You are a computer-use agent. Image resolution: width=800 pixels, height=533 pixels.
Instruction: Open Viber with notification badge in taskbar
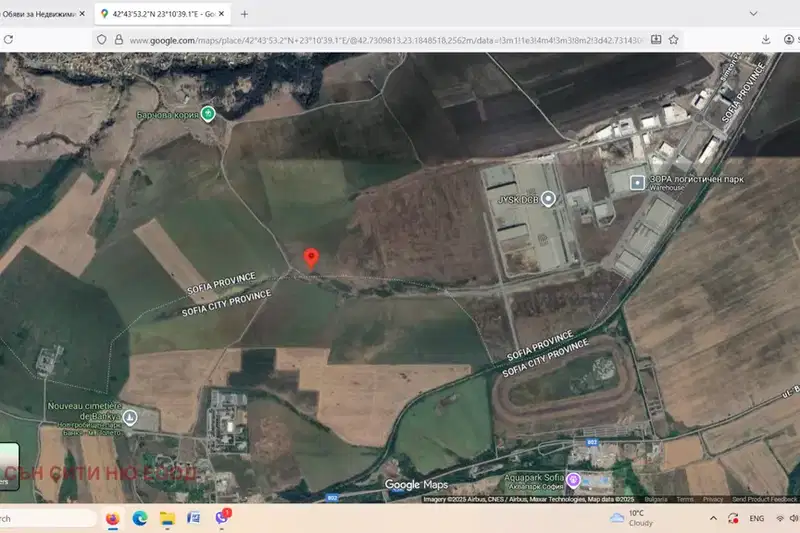coord(222,517)
